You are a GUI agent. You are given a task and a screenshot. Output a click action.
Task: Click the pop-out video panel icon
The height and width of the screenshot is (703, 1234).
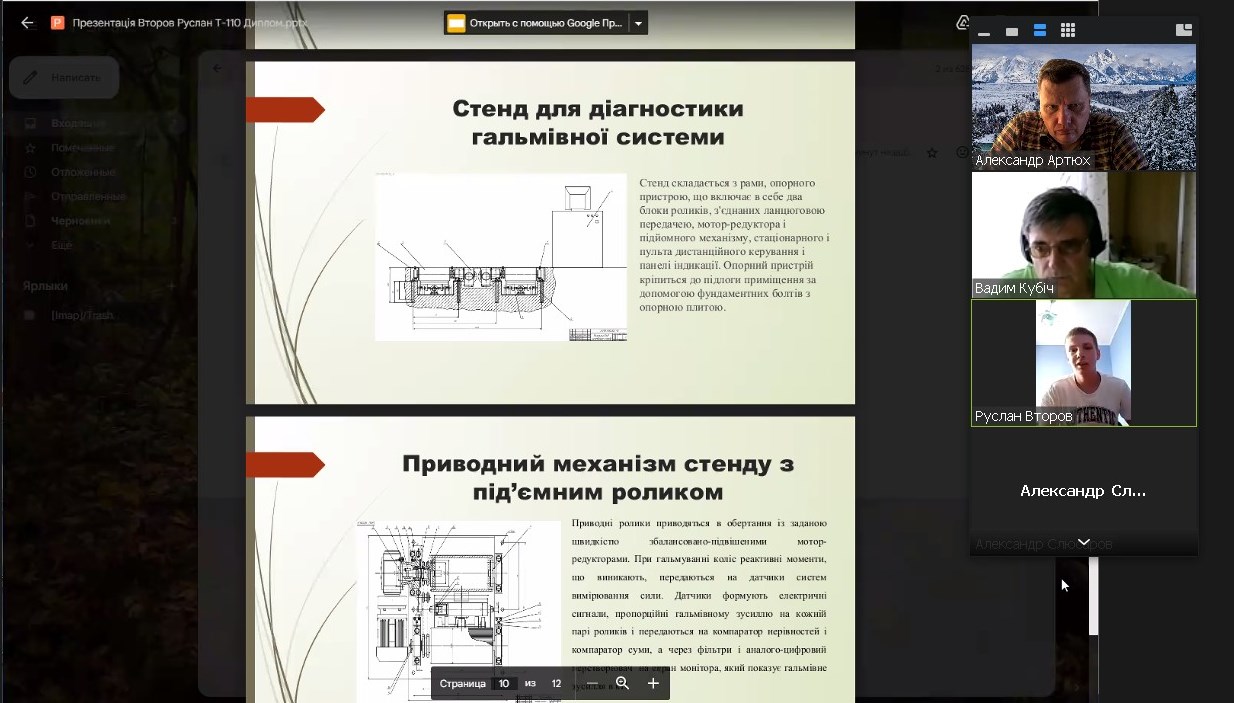1184,31
